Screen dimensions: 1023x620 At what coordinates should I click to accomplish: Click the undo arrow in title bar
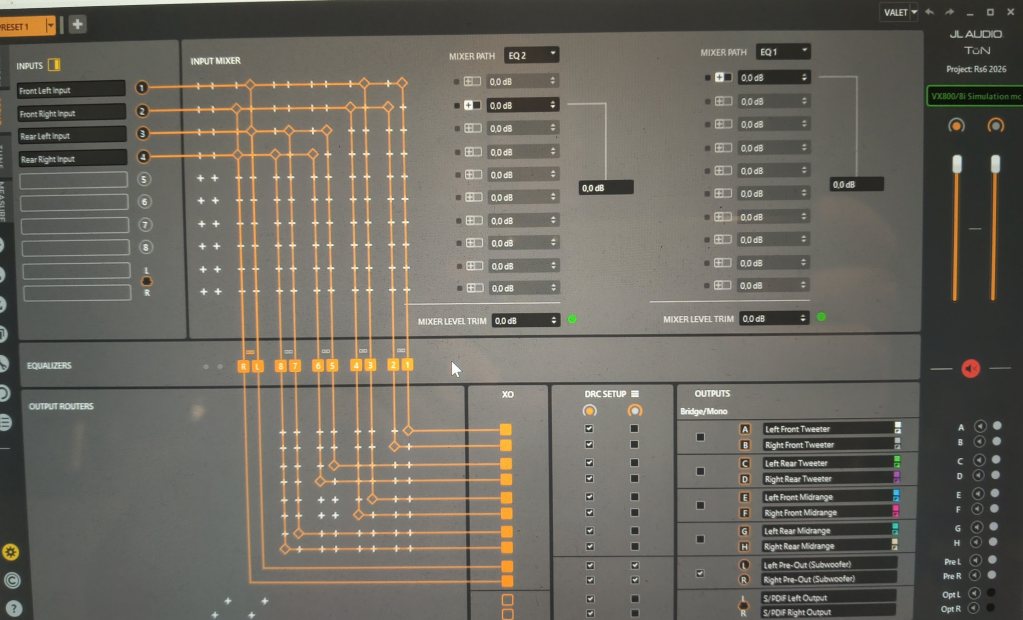(930, 12)
